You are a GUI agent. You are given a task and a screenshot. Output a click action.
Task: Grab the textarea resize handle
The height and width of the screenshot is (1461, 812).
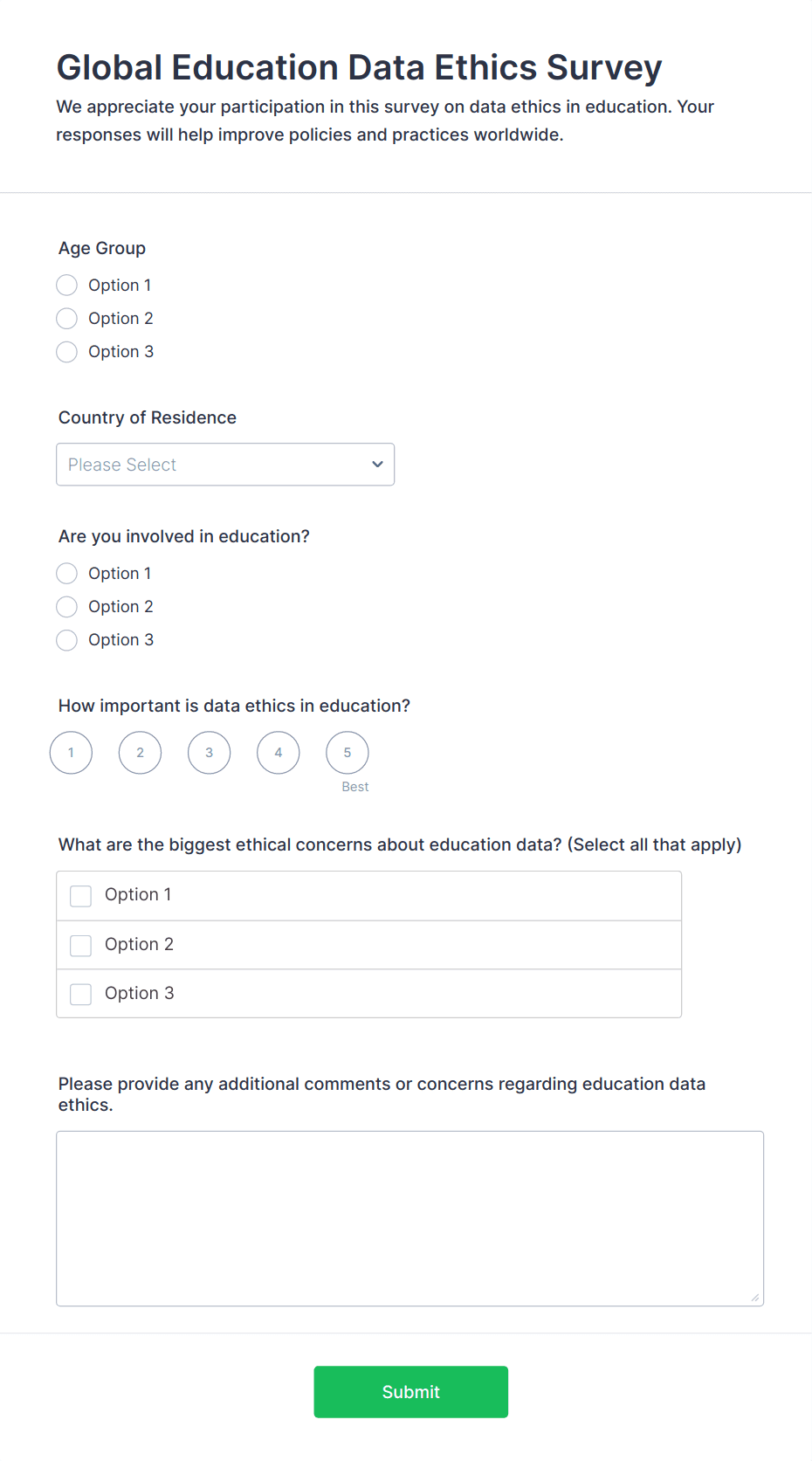tap(755, 1298)
